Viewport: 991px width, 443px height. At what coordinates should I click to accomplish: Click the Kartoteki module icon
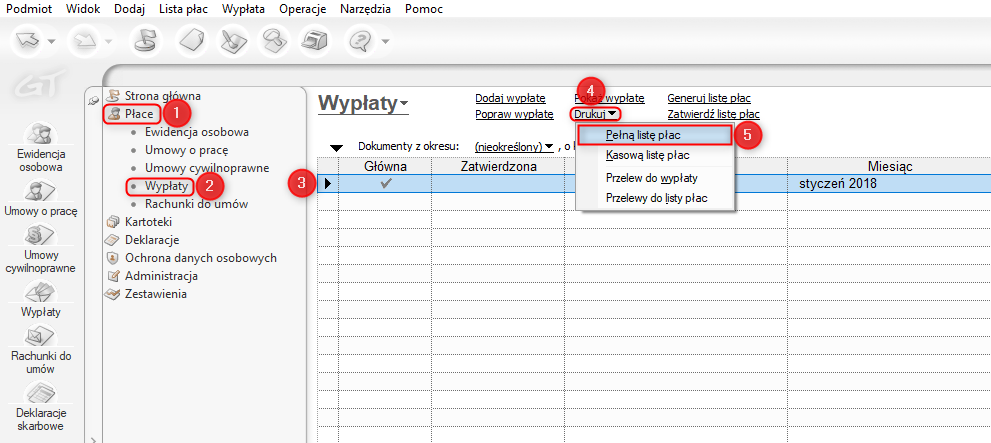point(113,222)
